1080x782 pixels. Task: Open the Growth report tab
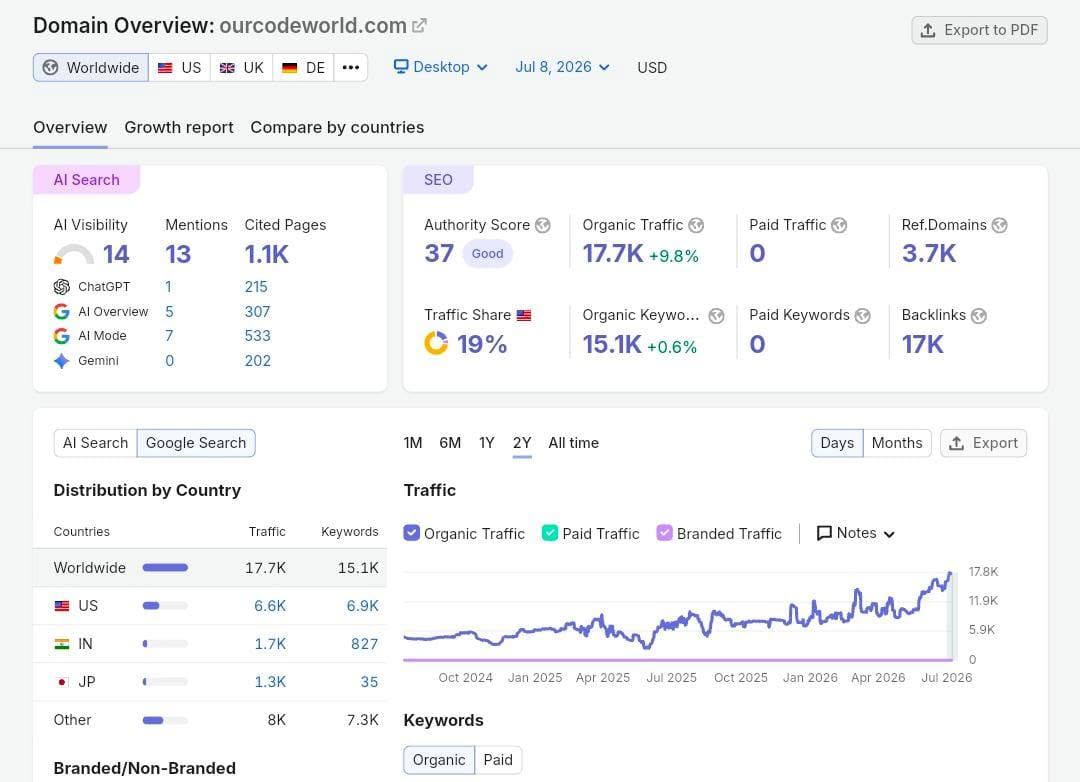point(179,127)
